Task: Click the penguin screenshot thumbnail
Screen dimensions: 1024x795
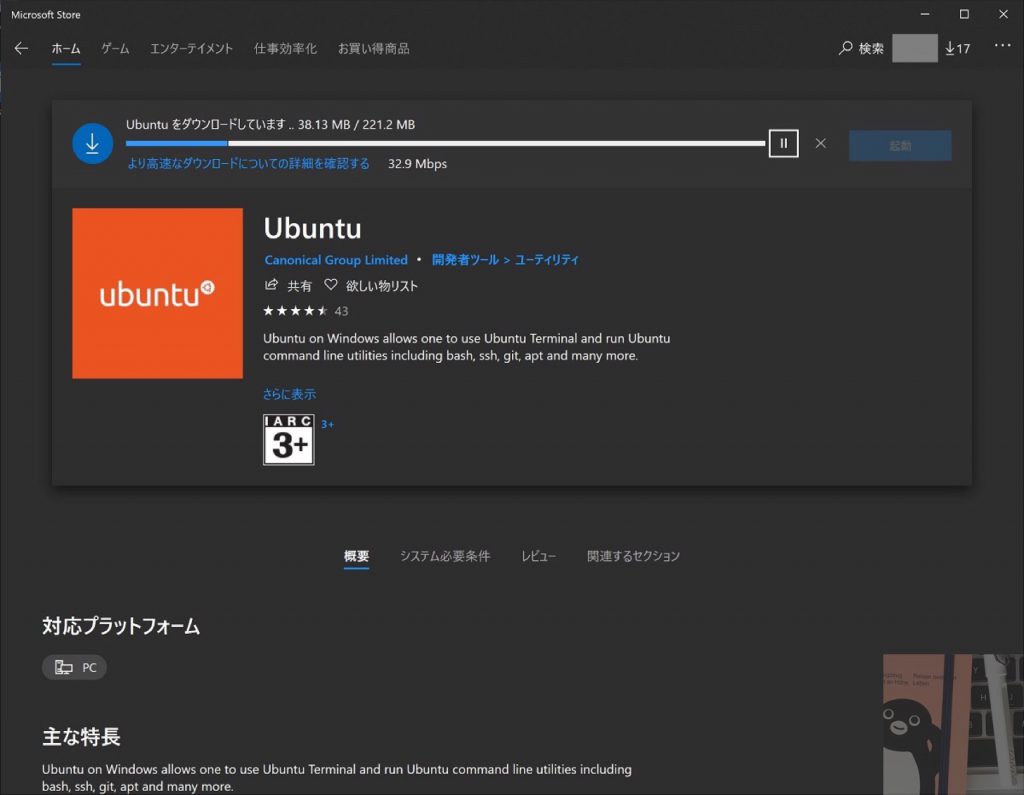Action: point(953,724)
